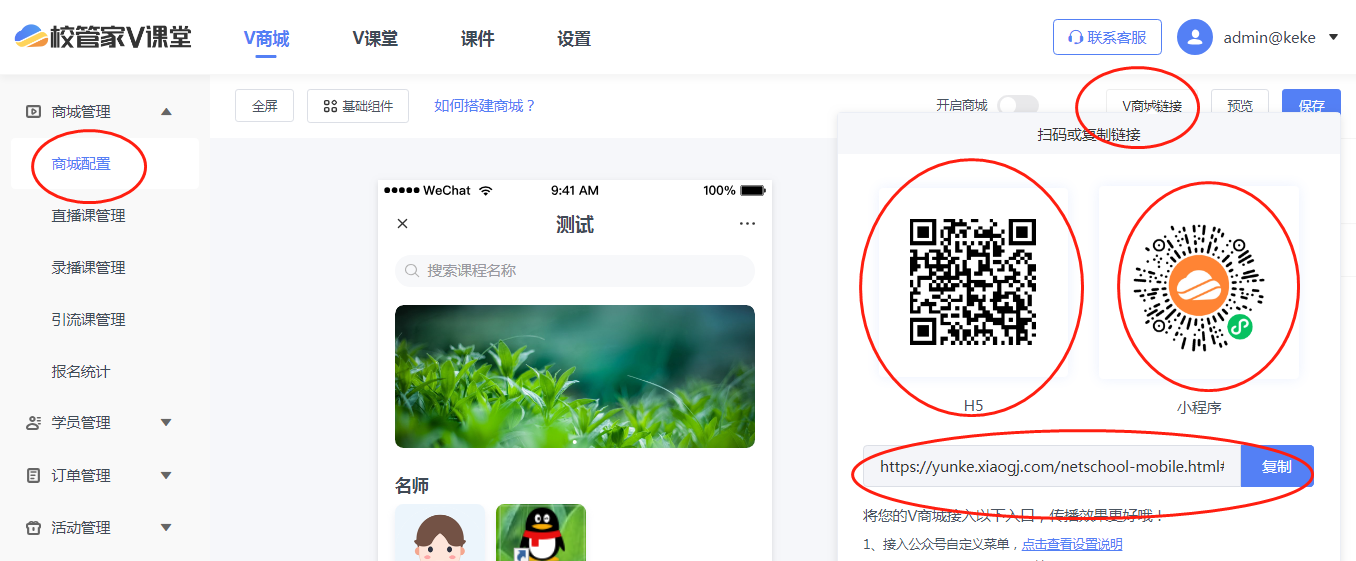Click the 联系客服 button
Screen dimensions: 1356x561
click(x=1107, y=37)
